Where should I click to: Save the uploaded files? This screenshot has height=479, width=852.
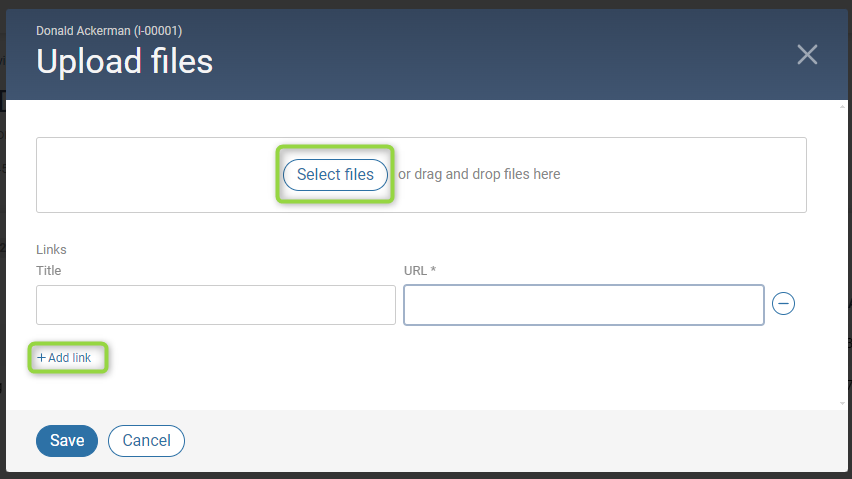[x=67, y=440]
